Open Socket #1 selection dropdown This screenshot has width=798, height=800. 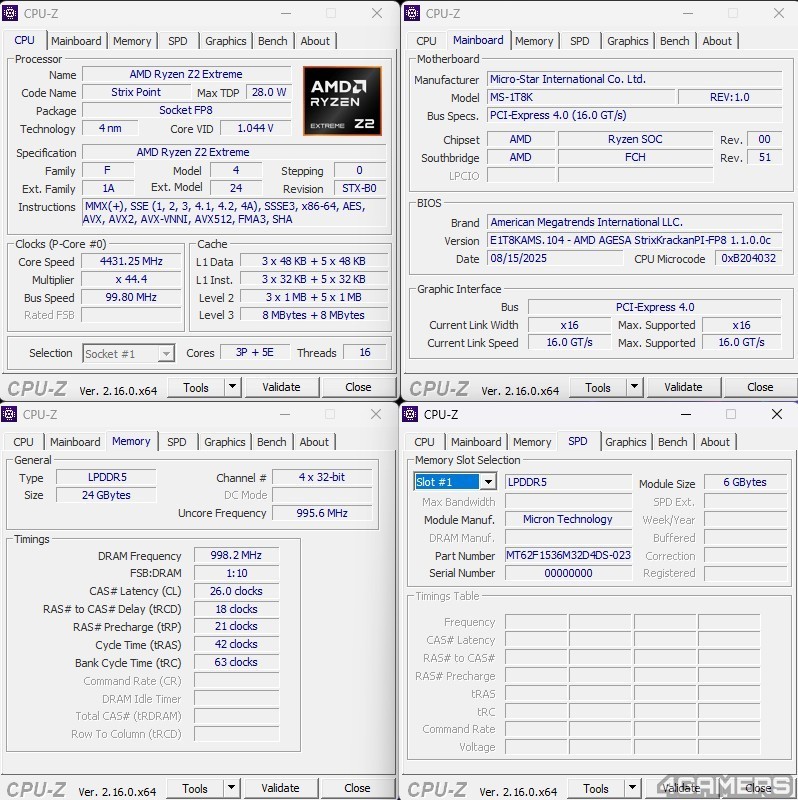pos(165,353)
